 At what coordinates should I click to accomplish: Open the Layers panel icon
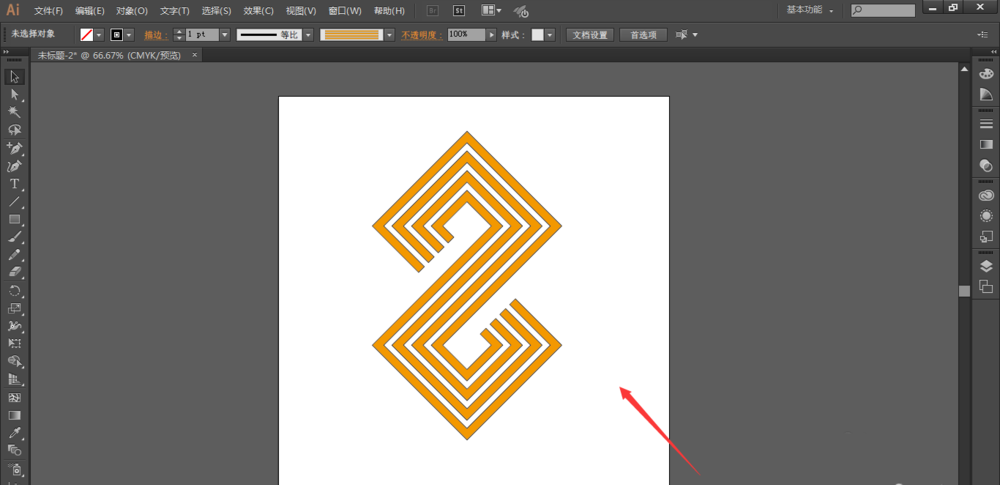[x=986, y=266]
